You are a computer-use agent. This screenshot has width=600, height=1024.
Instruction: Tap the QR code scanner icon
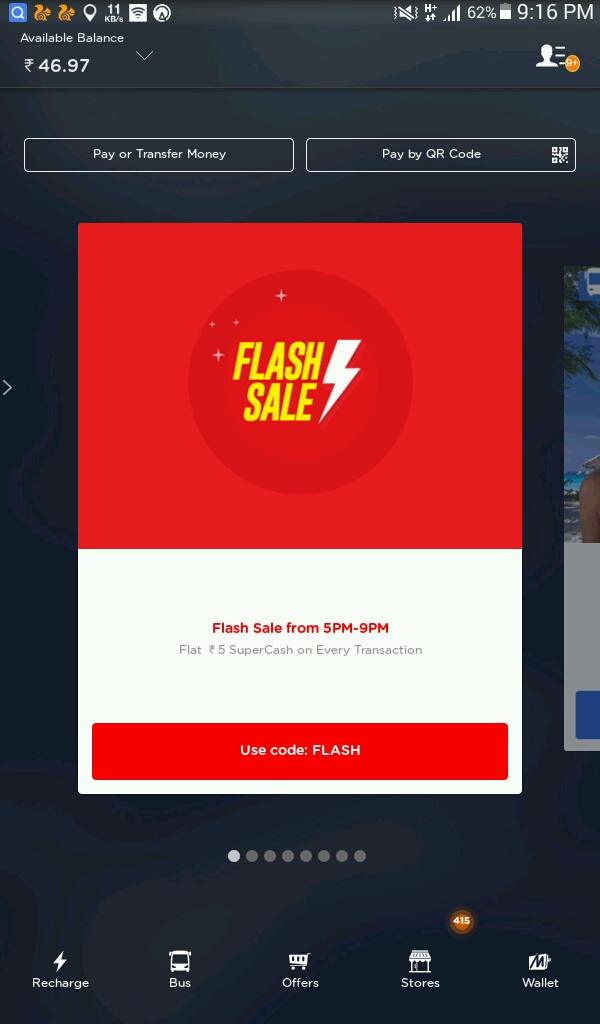point(560,155)
